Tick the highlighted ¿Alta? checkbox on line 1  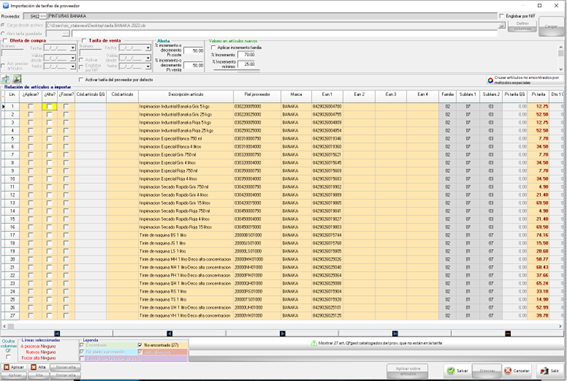tap(50, 106)
